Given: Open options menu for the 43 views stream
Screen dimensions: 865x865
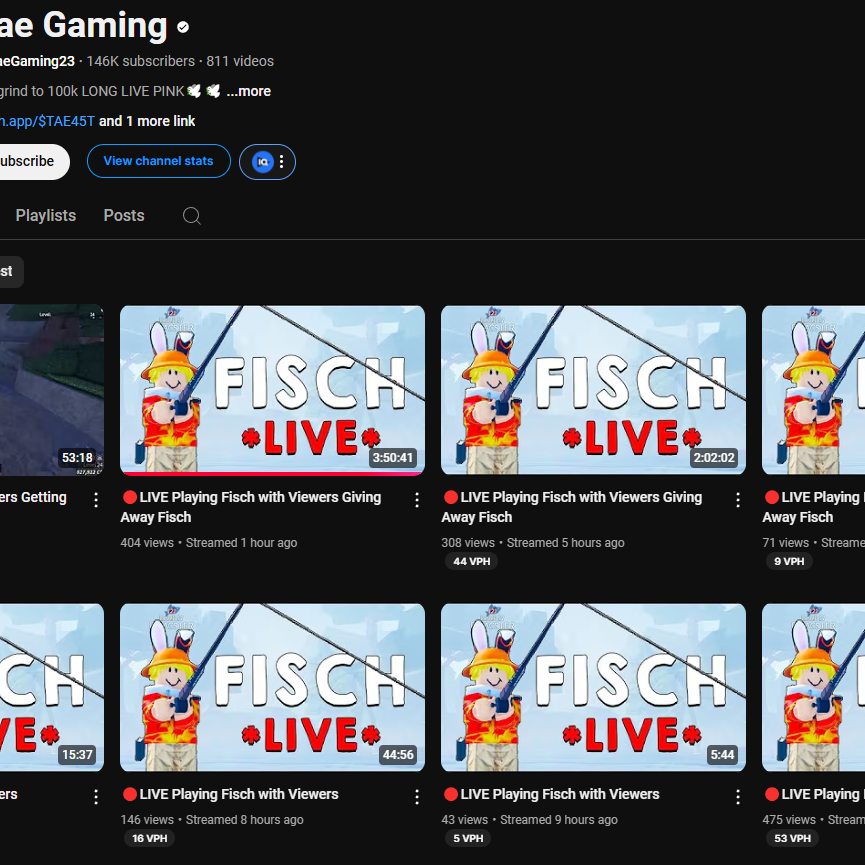Looking at the screenshot, I should coord(738,797).
